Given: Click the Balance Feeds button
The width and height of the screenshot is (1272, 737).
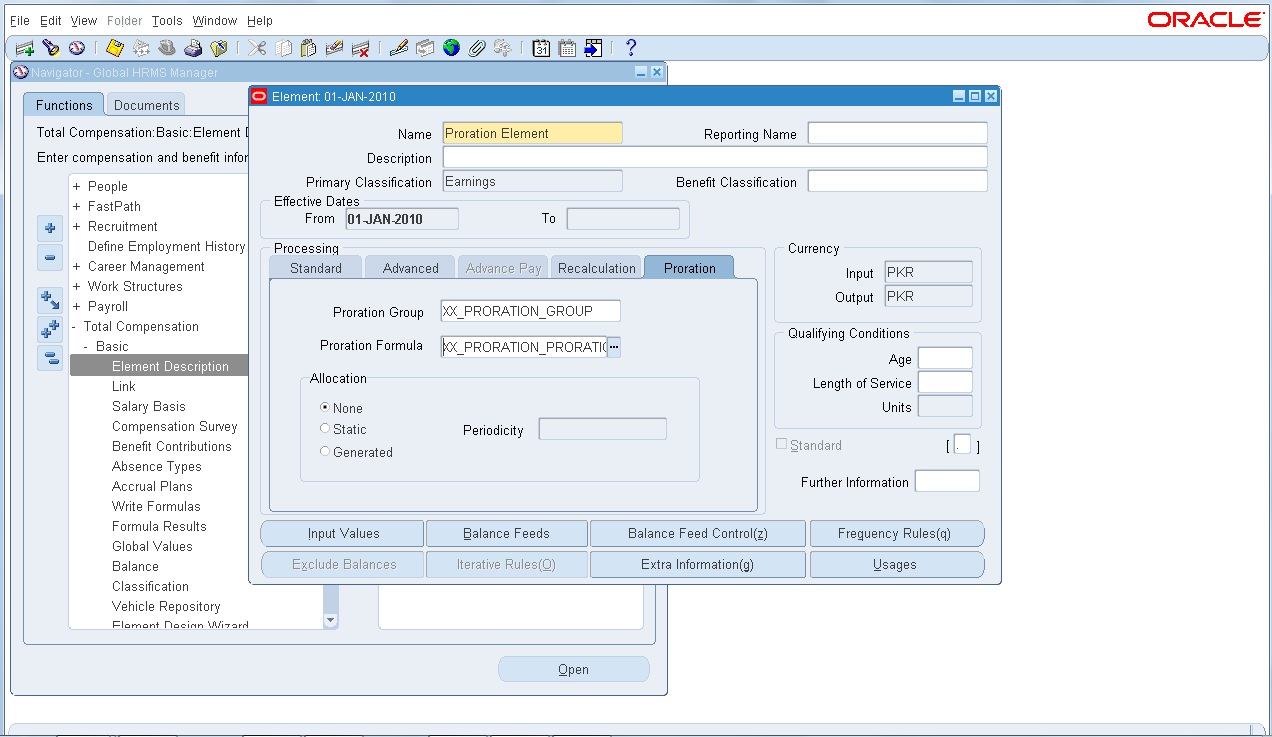Looking at the screenshot, I should [507, 533].
